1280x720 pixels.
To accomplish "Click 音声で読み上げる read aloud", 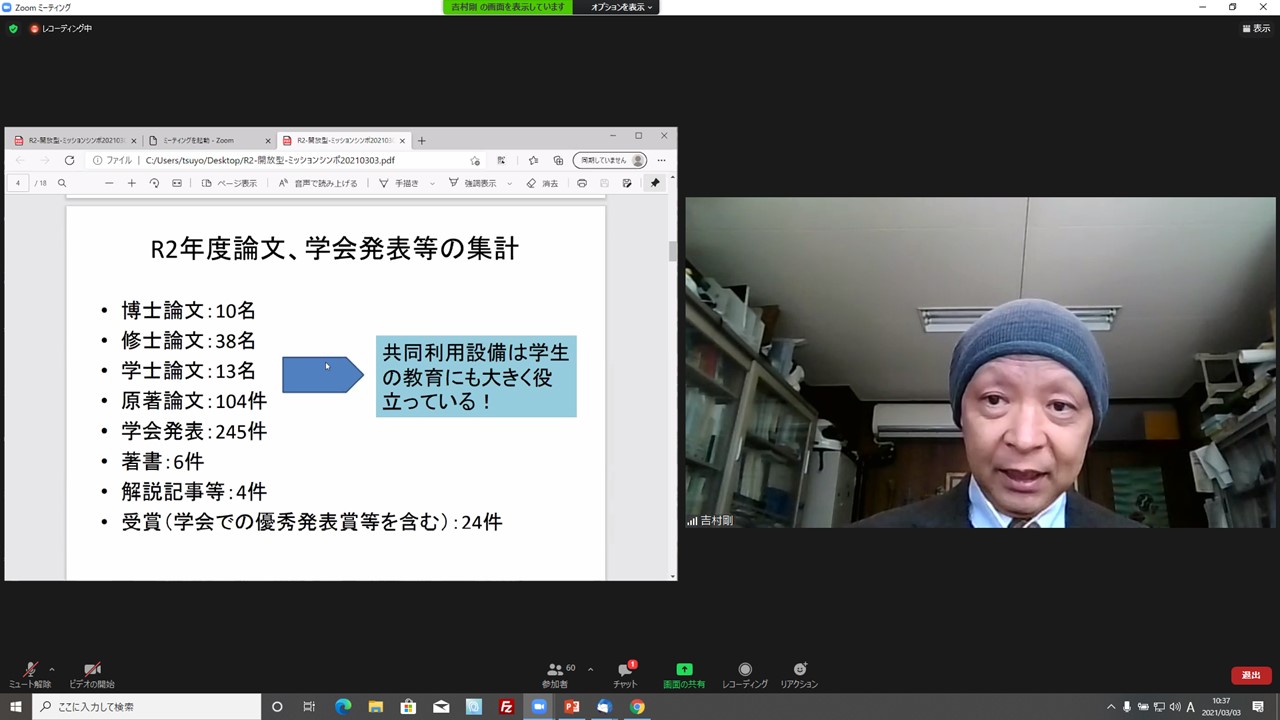I will click(318, 183).
